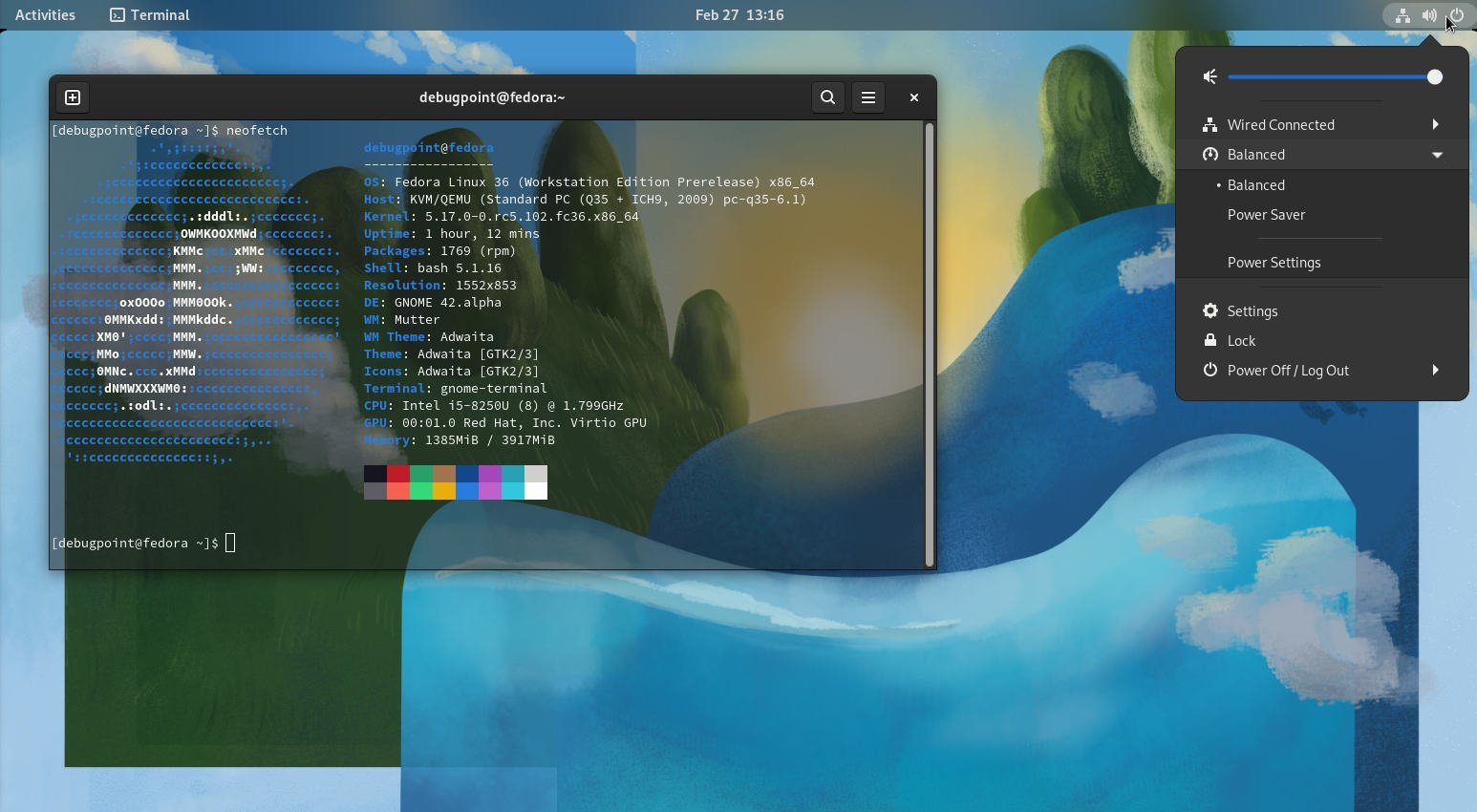This screenshot has height=812, width=1477.
Task: Click the date and time in top bar
Action: [739, 14]
